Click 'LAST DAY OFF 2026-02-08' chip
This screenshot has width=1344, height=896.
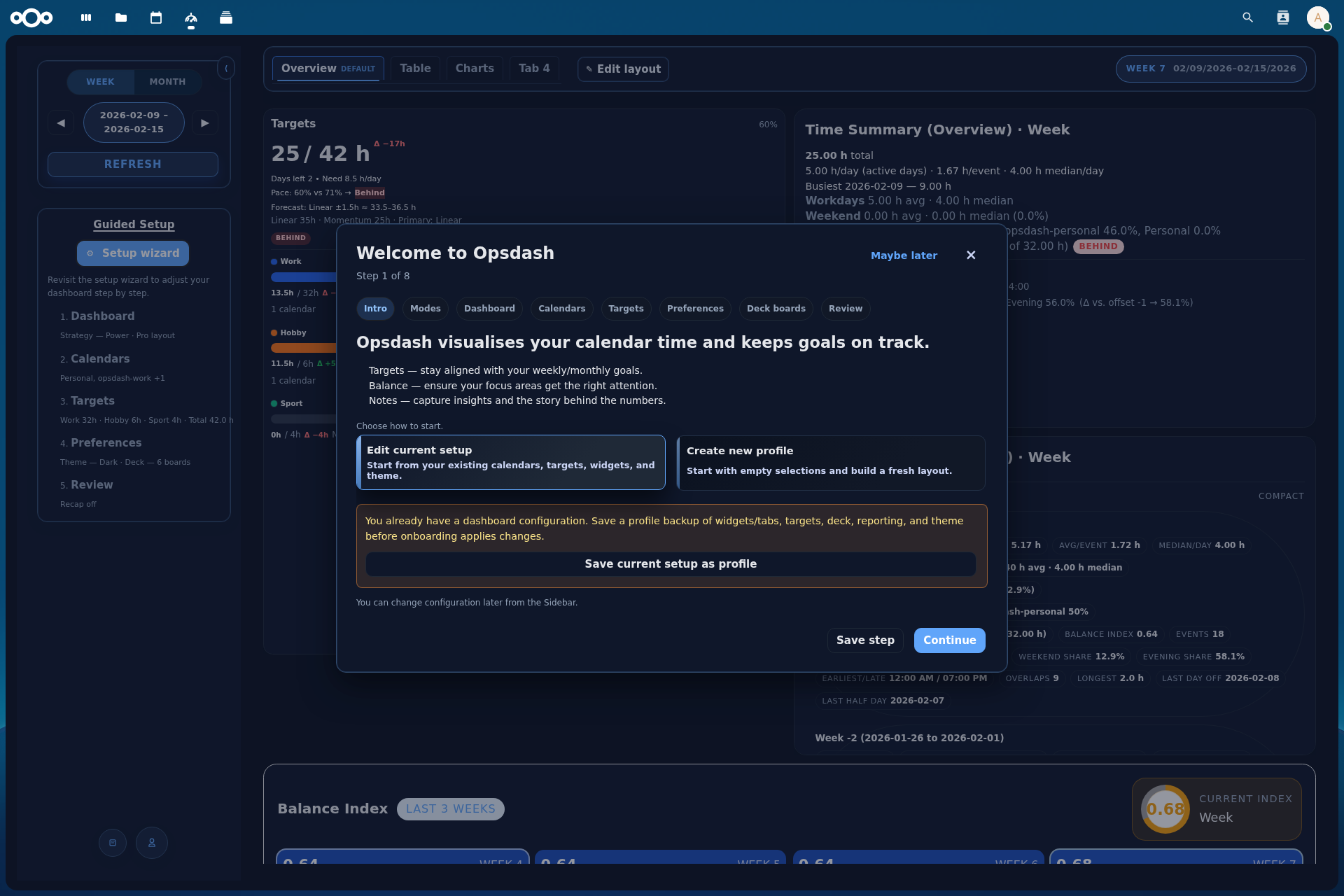(x=1220, y=678)
